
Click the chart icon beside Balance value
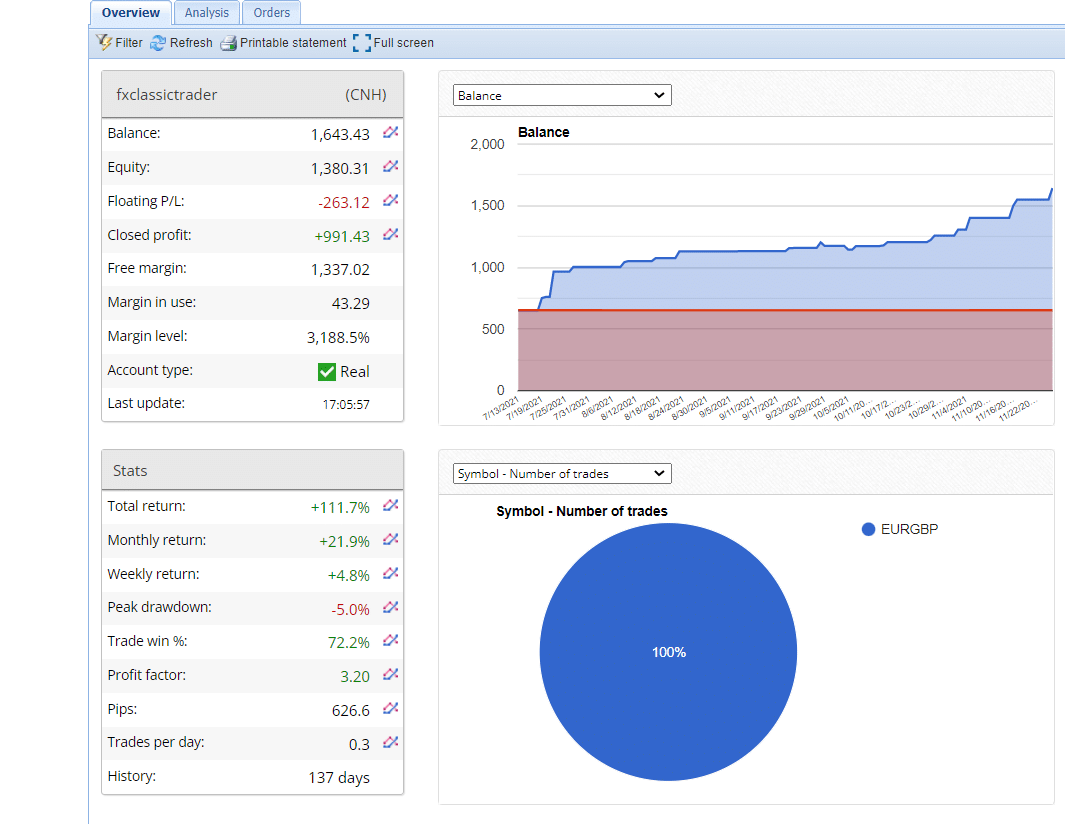[x=391, y=133]
